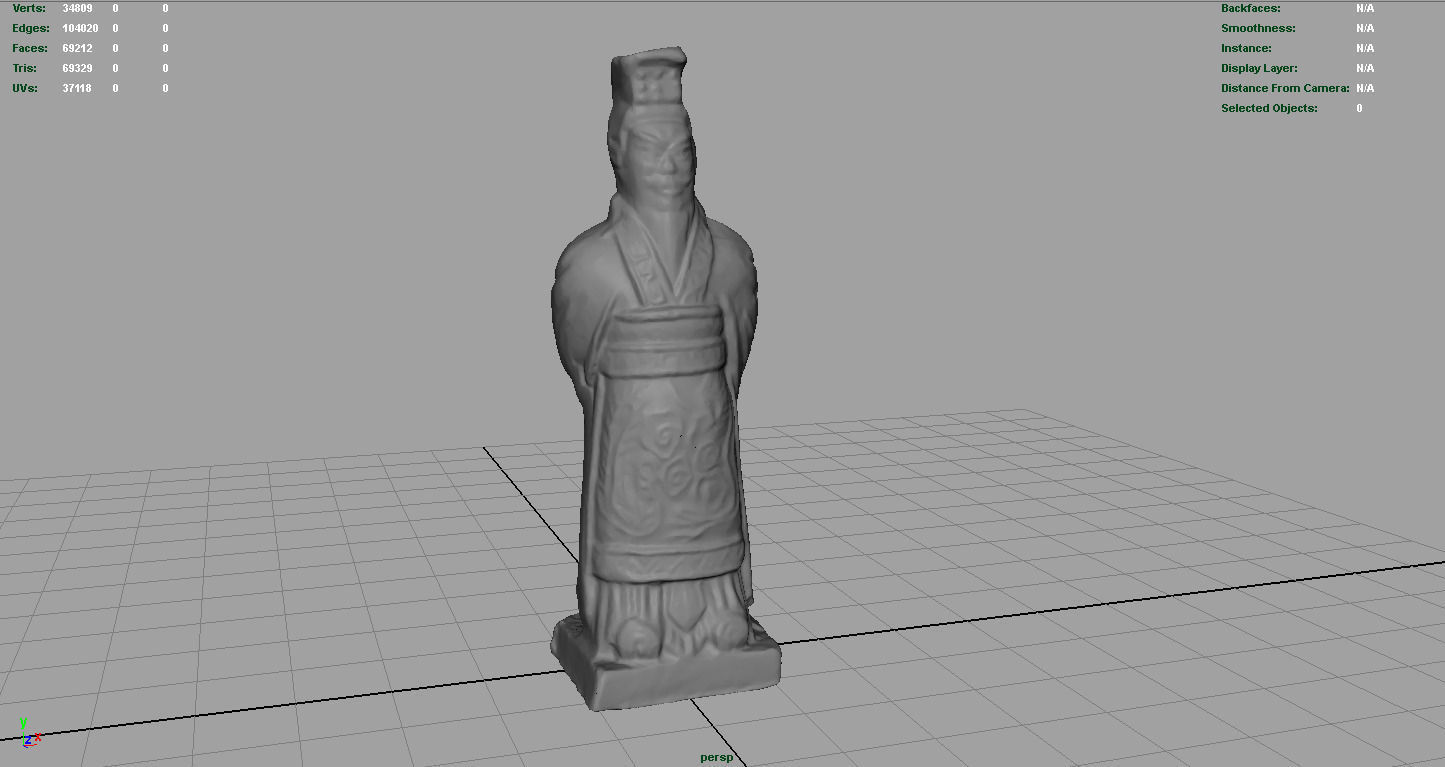The width and height of the screenshot is (1445, 767).
Task: Click the UVs: label in the HUD
Action: coord(25,88)
